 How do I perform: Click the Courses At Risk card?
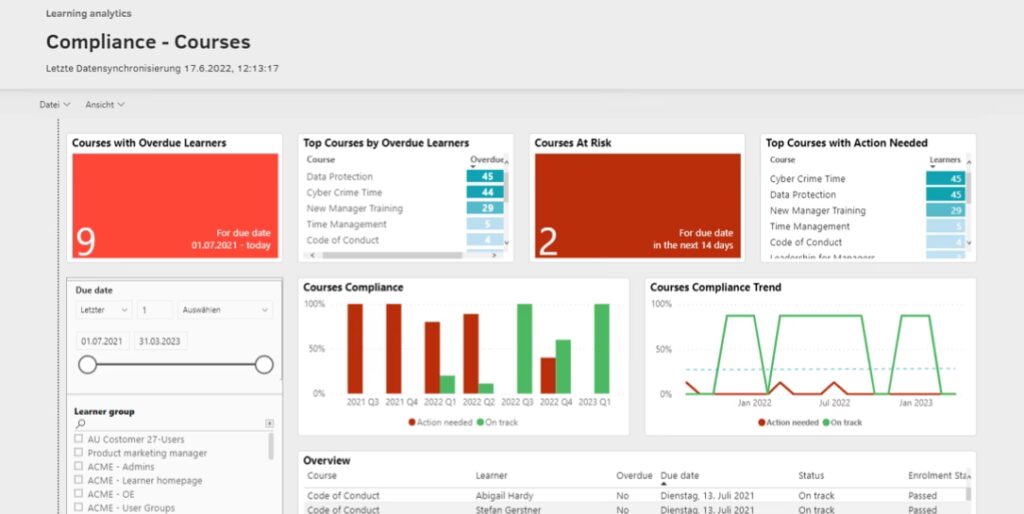[637, 206]
